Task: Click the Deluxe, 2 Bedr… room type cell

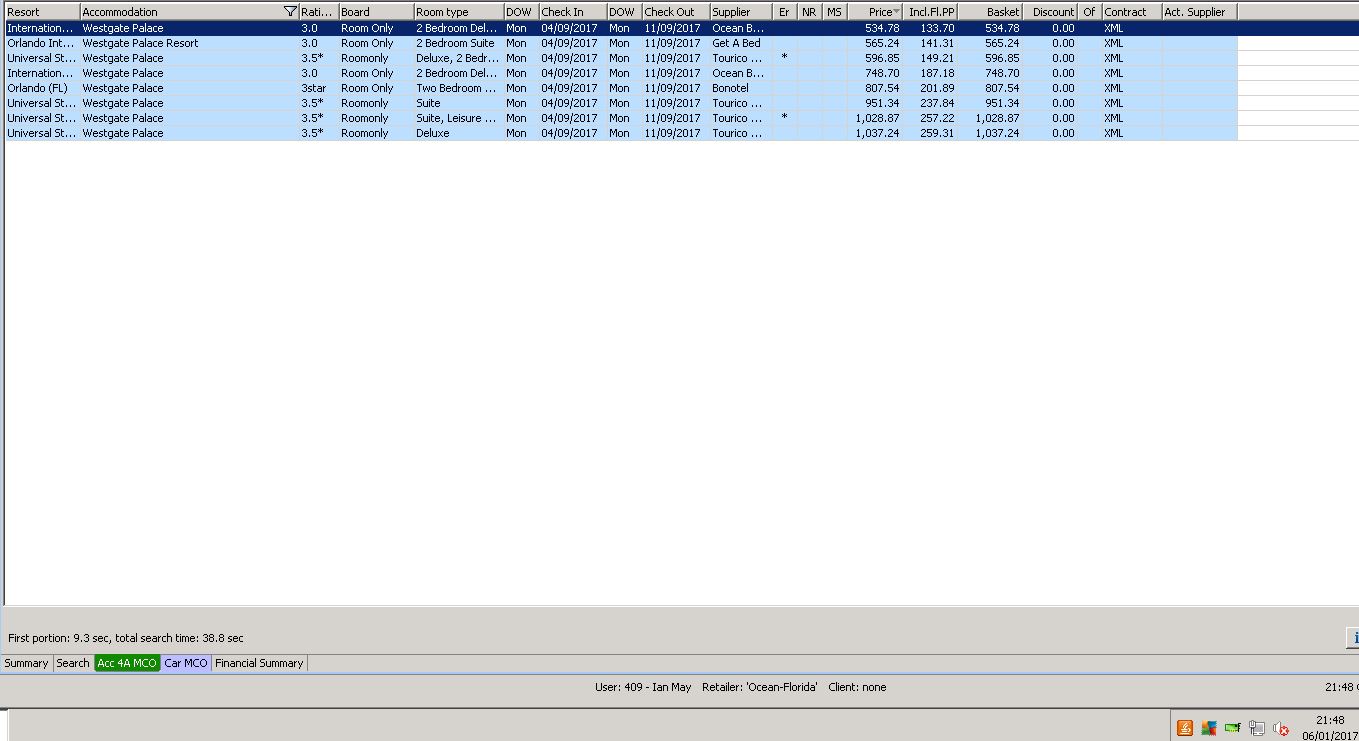Action: [459, 58]
